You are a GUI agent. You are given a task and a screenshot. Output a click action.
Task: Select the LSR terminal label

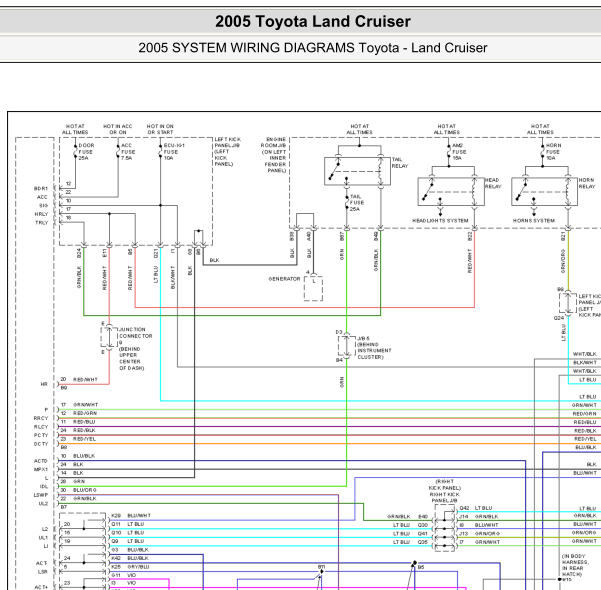tap(43, 572)
